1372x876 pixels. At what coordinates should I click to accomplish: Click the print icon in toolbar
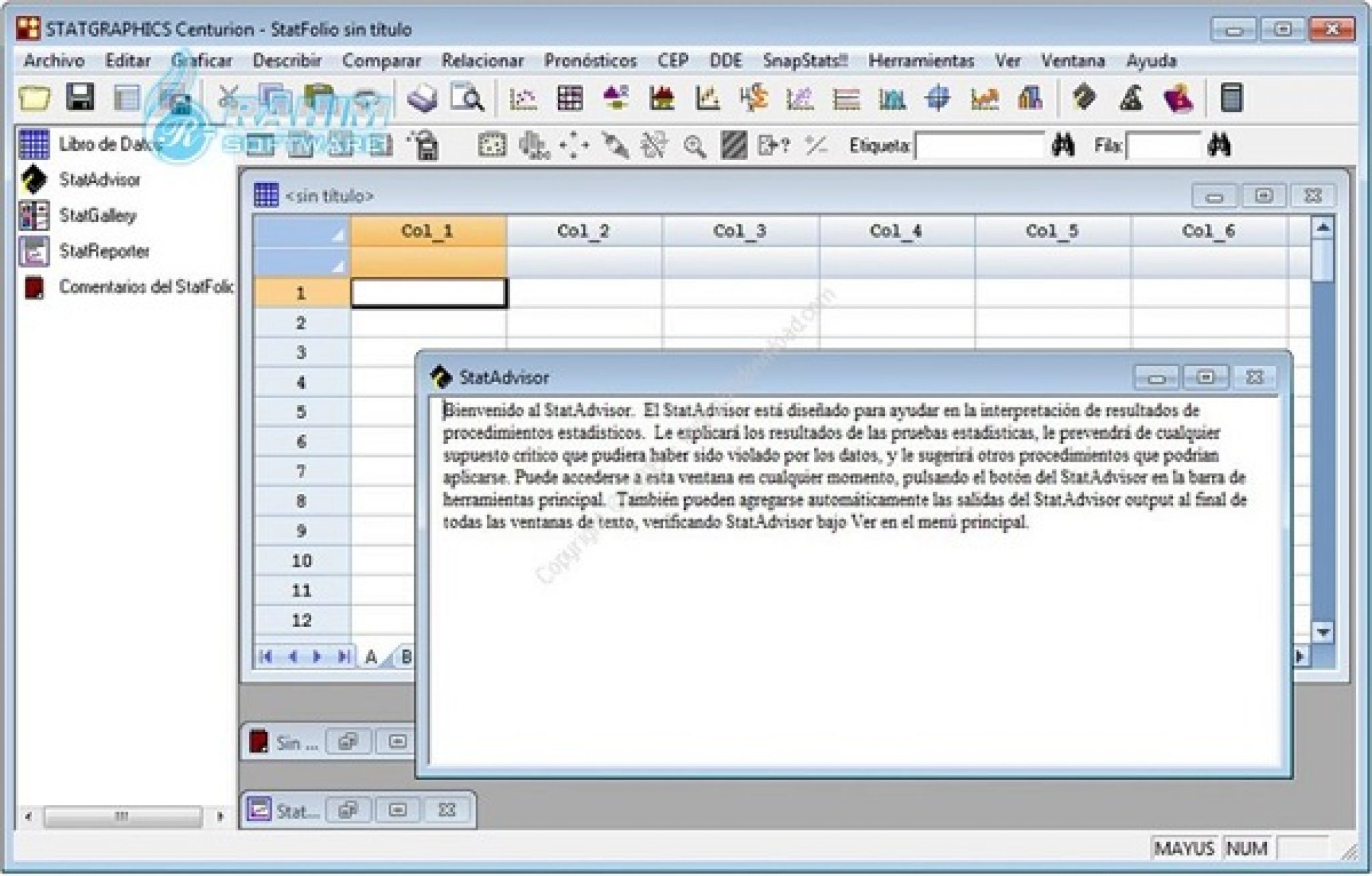coord(422,99)
